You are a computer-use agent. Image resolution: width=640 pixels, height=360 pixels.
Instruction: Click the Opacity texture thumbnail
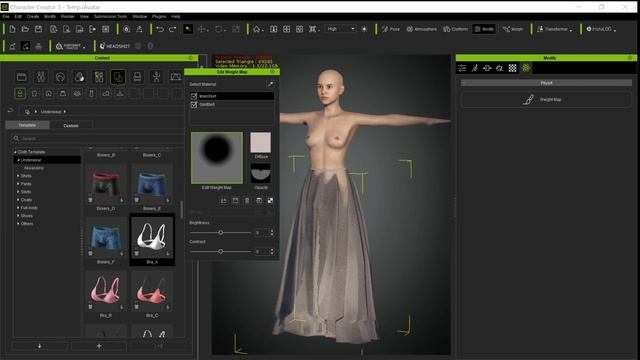[260, 173]
